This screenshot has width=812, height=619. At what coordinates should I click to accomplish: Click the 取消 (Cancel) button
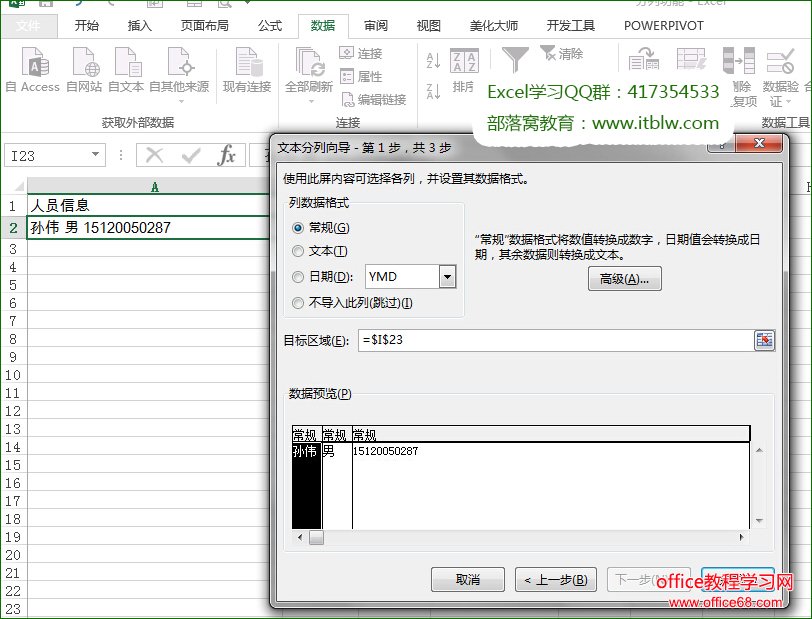point(466,581)
